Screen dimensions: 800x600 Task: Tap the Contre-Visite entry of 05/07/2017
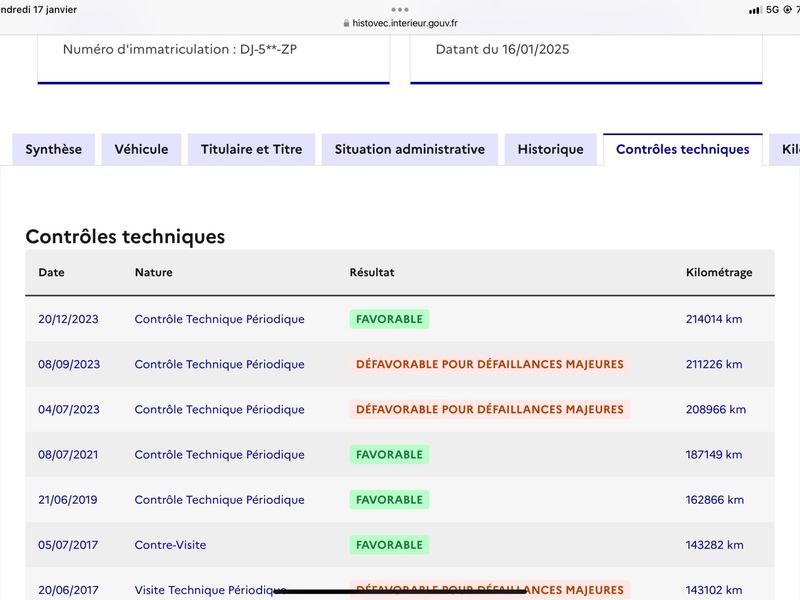coord(170,545)
